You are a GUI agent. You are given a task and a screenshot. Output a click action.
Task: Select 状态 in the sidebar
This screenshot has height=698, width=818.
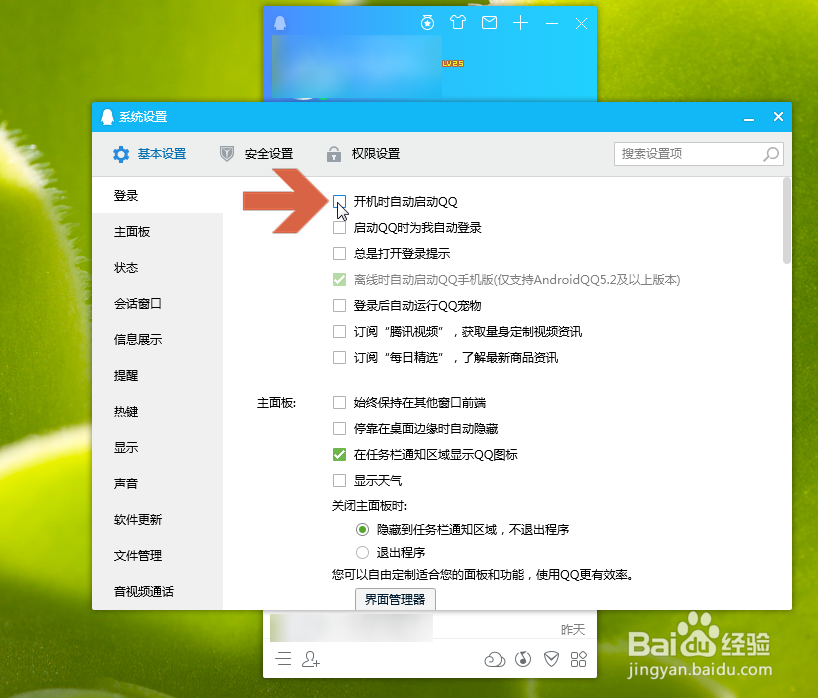pos(158,268)
